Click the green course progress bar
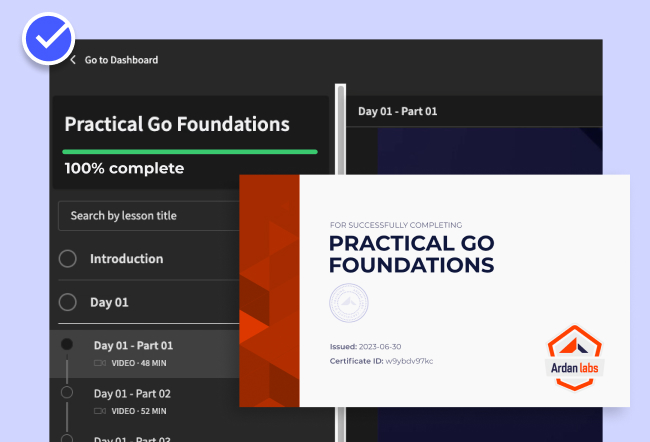The height and width of the screenshot is (442, 650). coord(190,152)
